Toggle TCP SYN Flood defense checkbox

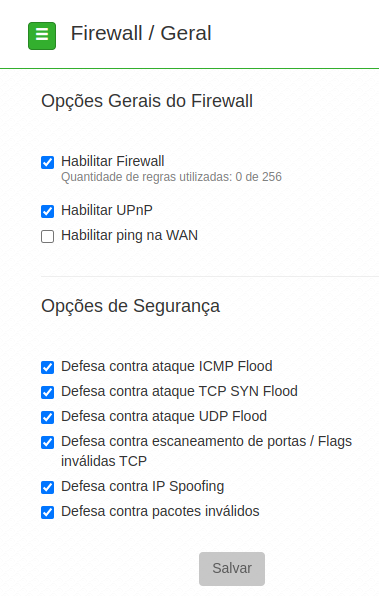pos(48,392)
